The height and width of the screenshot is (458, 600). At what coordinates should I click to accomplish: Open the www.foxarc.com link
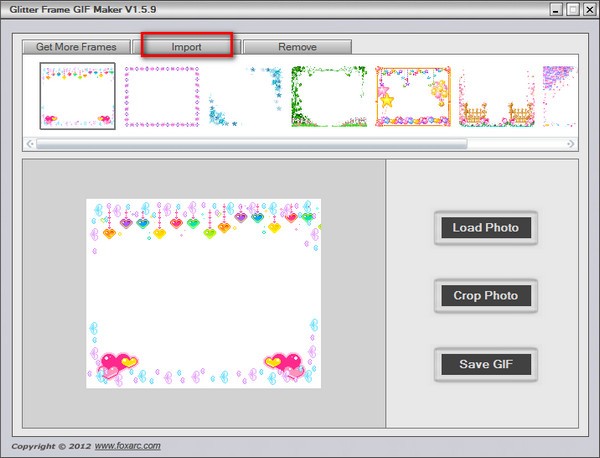pyautogui.click(x=127, y=446)
